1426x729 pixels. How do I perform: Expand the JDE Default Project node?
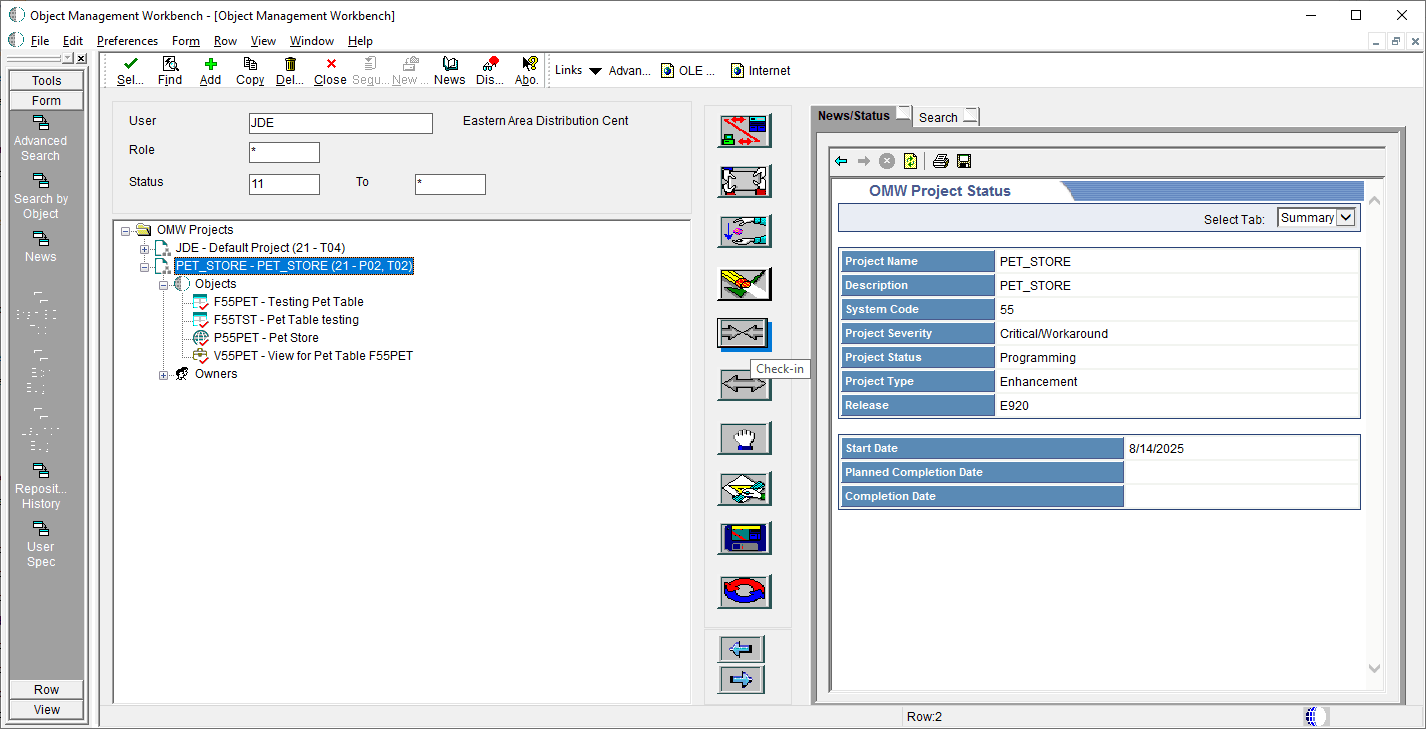coord(145,248)
